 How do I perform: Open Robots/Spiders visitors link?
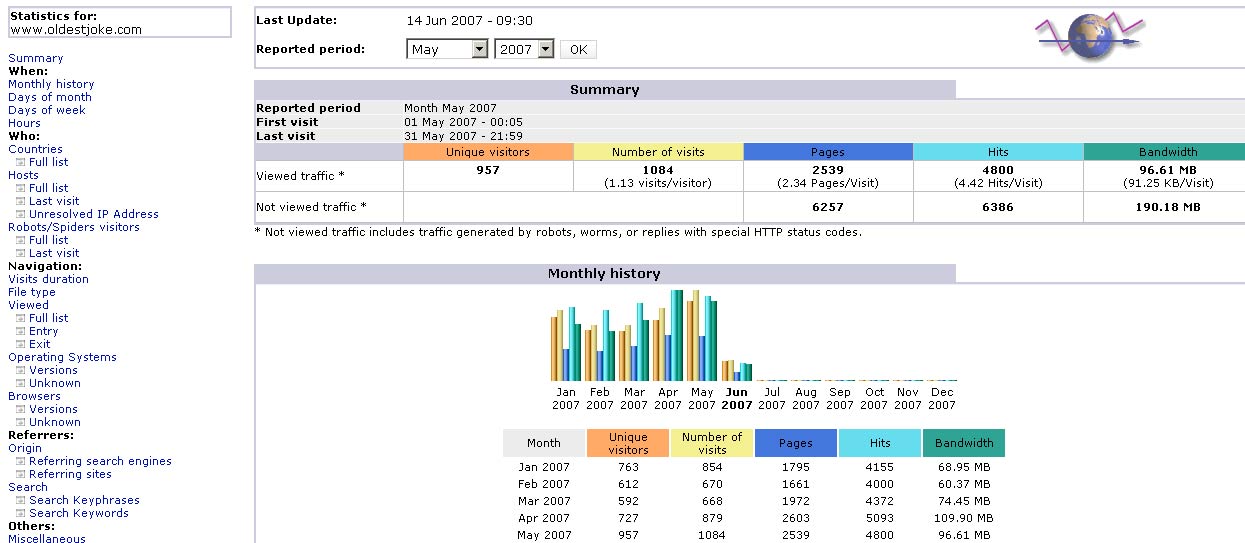click(74, 227)
